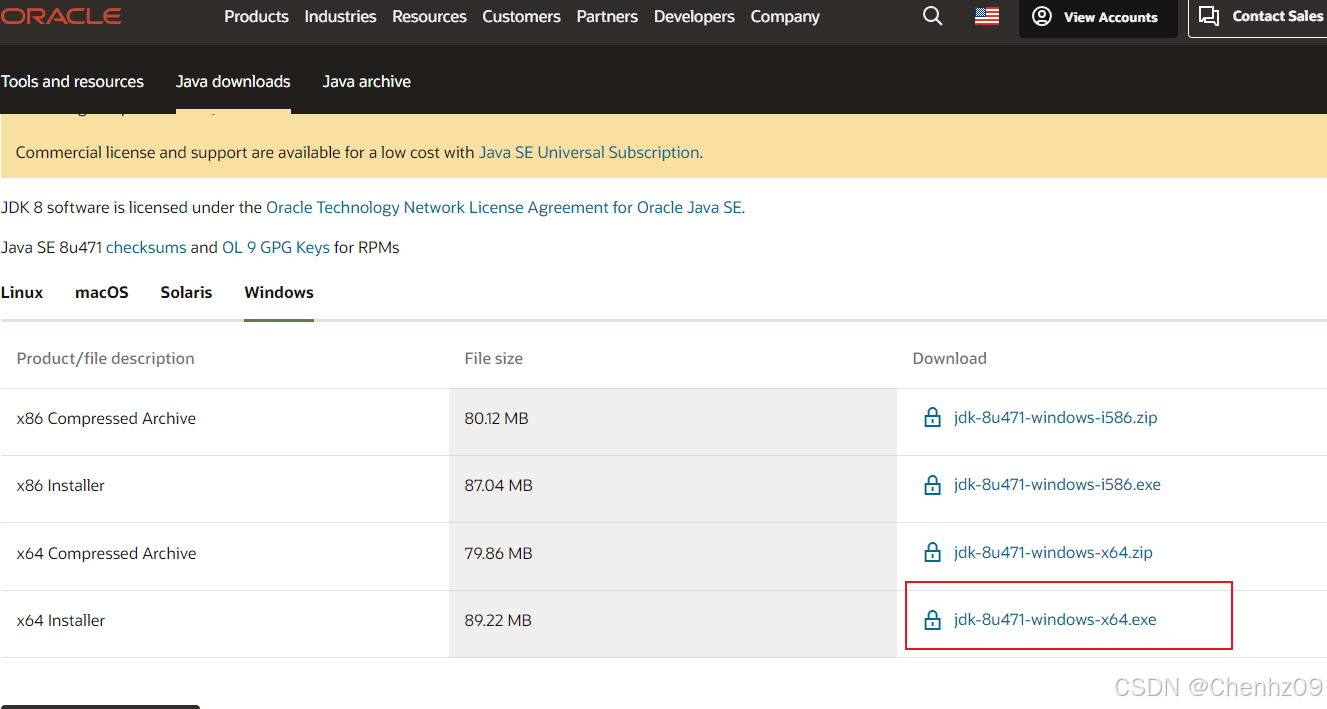Click the user icon in View Accounts

(x=1042, y=17)
